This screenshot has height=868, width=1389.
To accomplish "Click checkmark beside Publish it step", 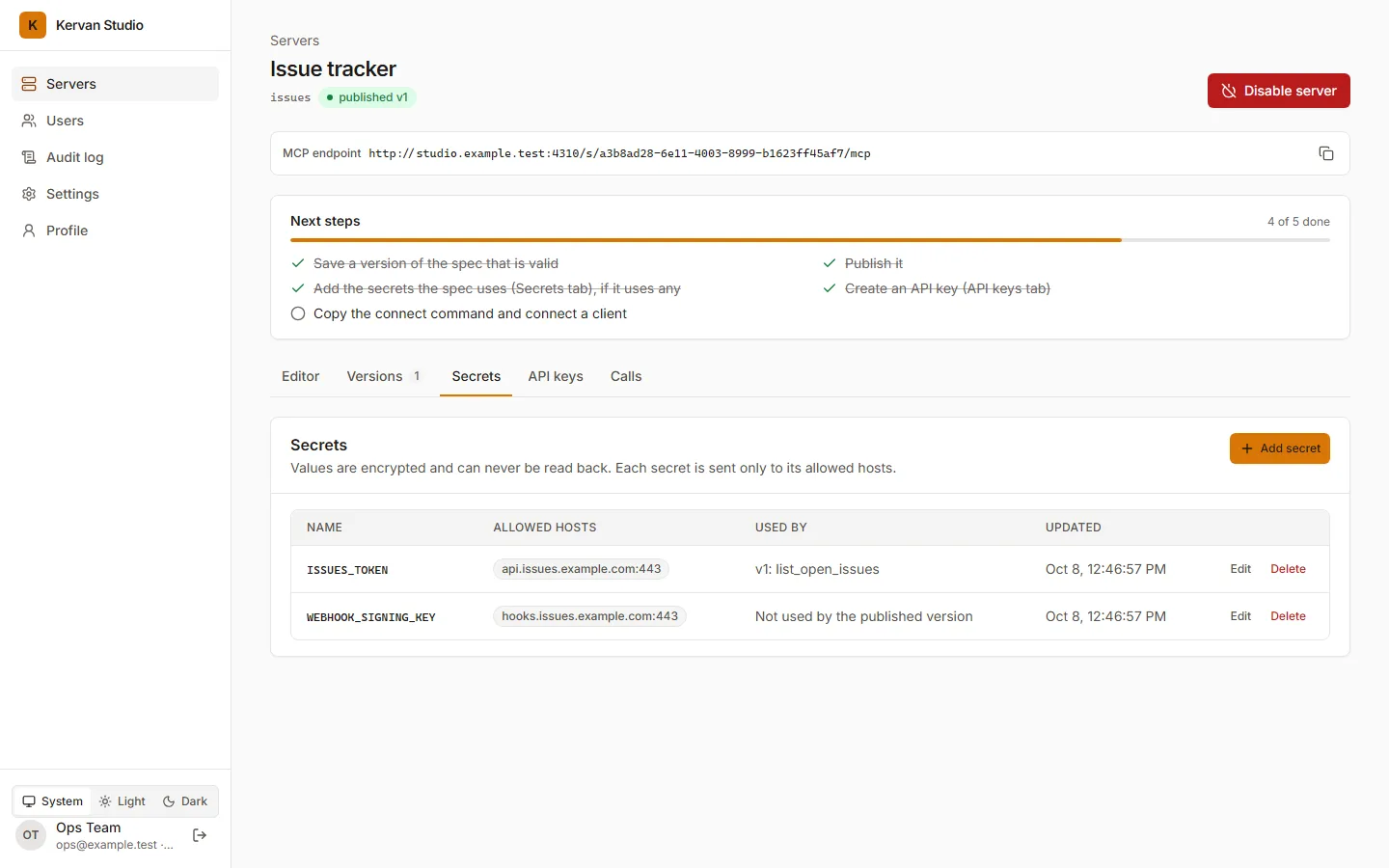I will pyautogui.click(x=830, y=263).
